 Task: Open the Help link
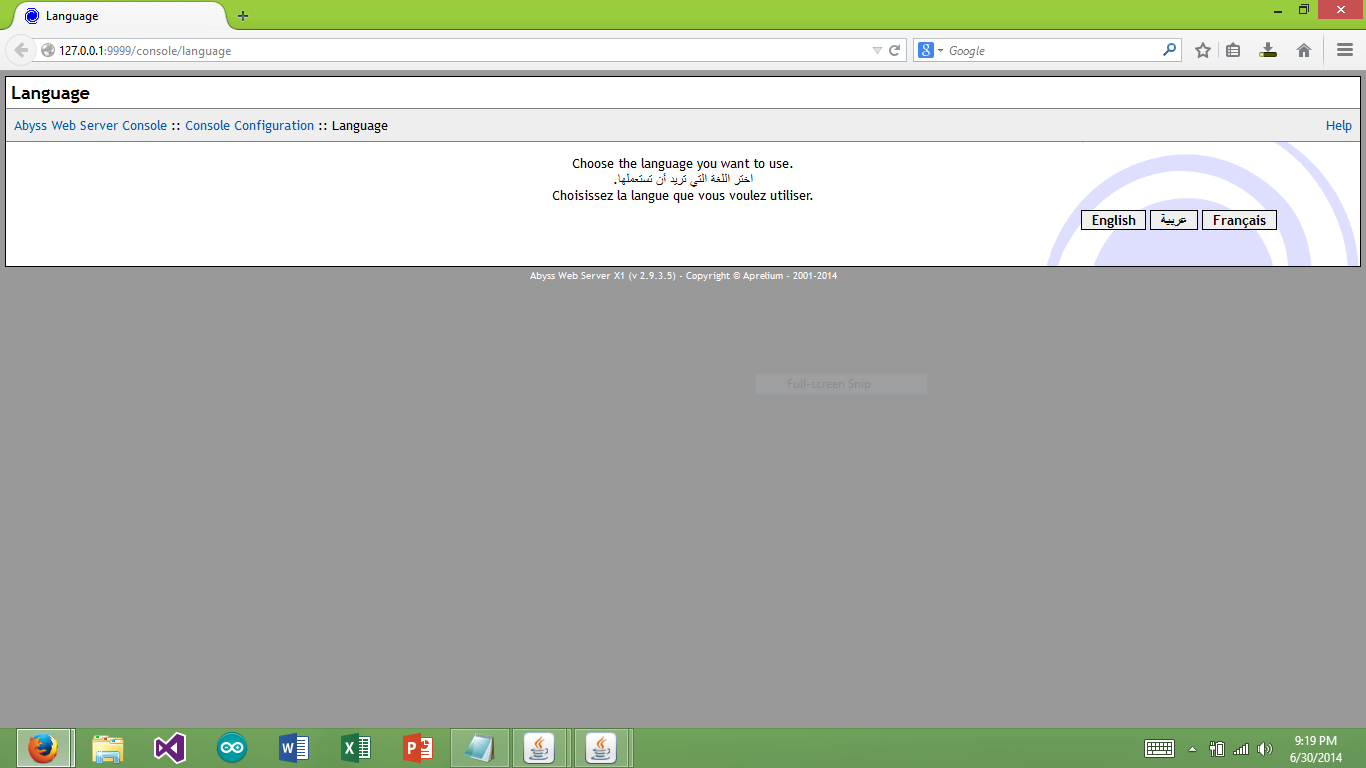tap(1339, 125)
